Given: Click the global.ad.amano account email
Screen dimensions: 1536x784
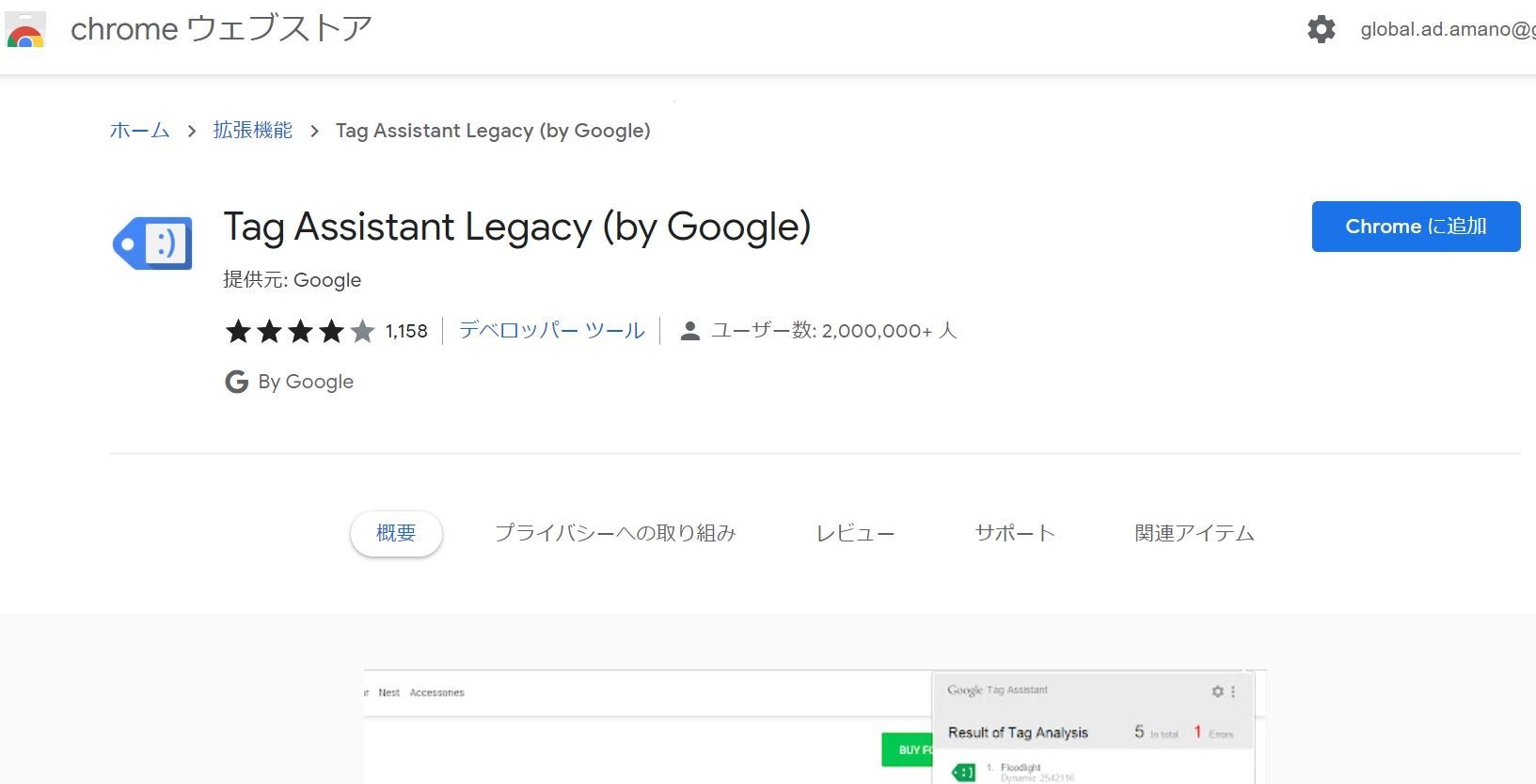Looking at the screenshot, I should point(1448,29).
